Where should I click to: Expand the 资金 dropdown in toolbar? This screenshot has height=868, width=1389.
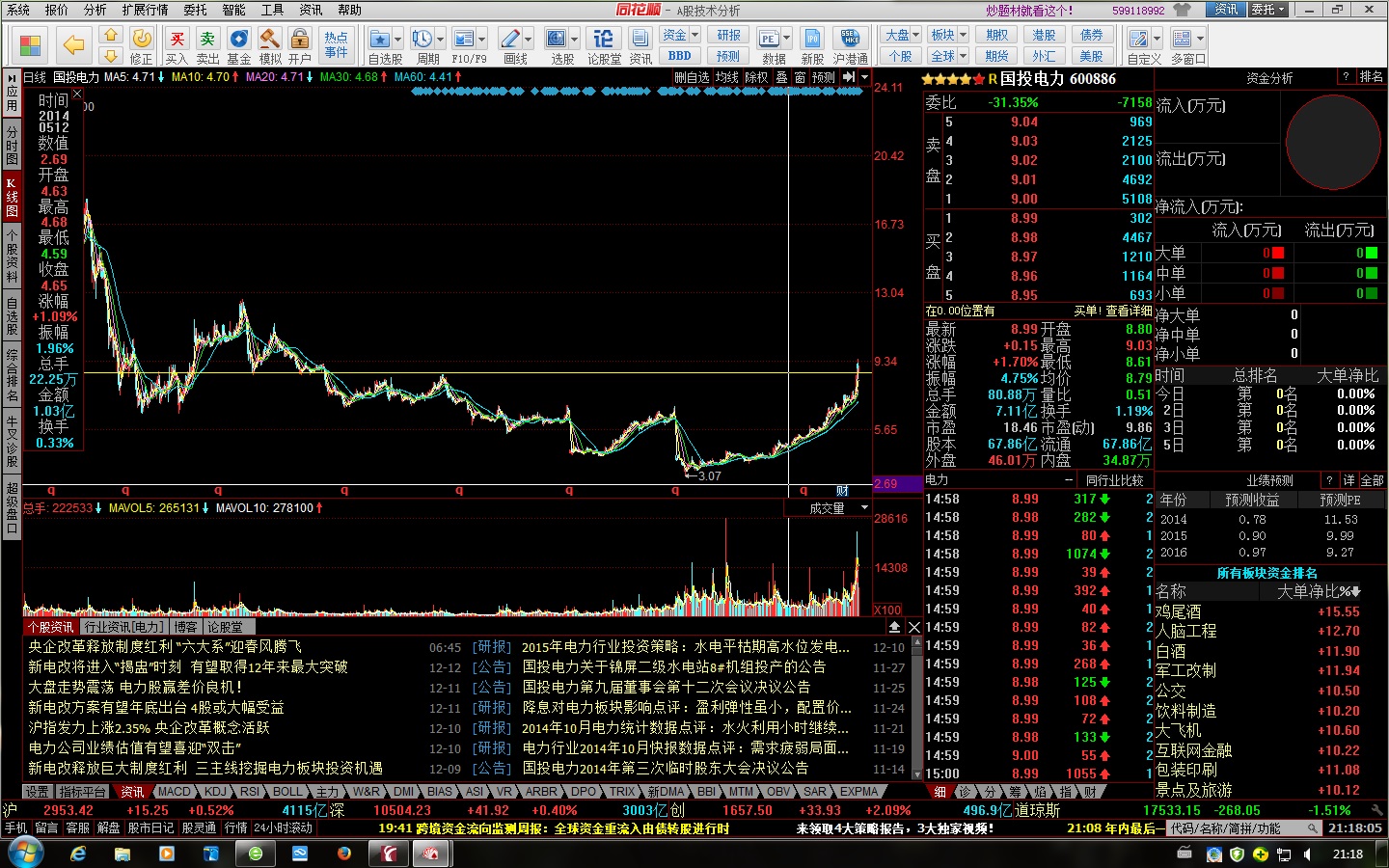pyautogui.click(x=694, y=35)
